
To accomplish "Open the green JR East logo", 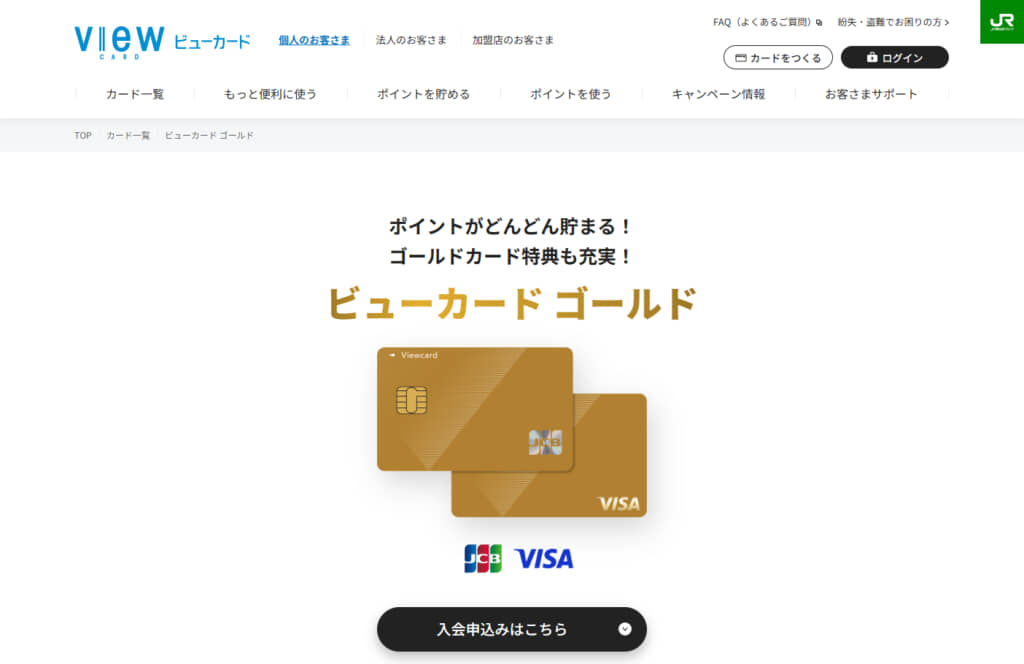I will point(1002,22).
